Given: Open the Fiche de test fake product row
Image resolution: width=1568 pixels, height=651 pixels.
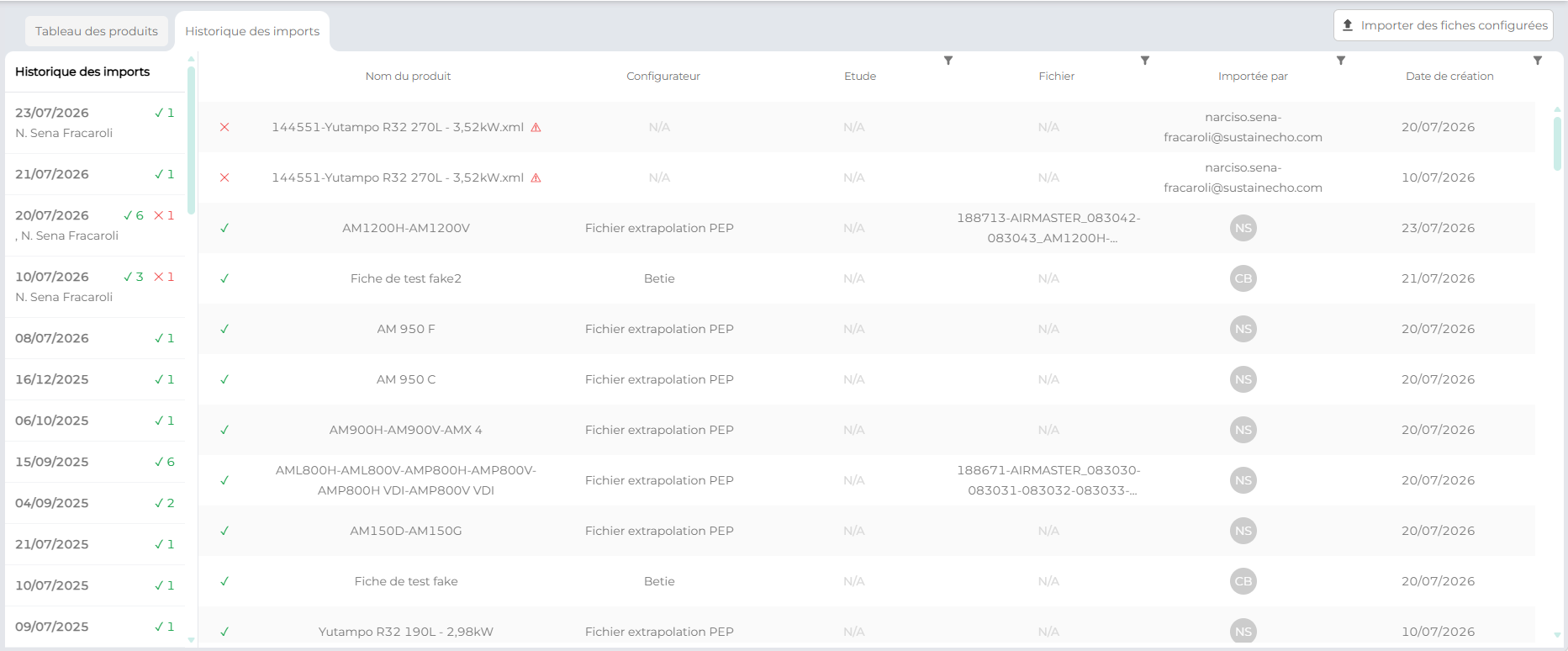Looking at the screenshot, I should pos(866,581).
